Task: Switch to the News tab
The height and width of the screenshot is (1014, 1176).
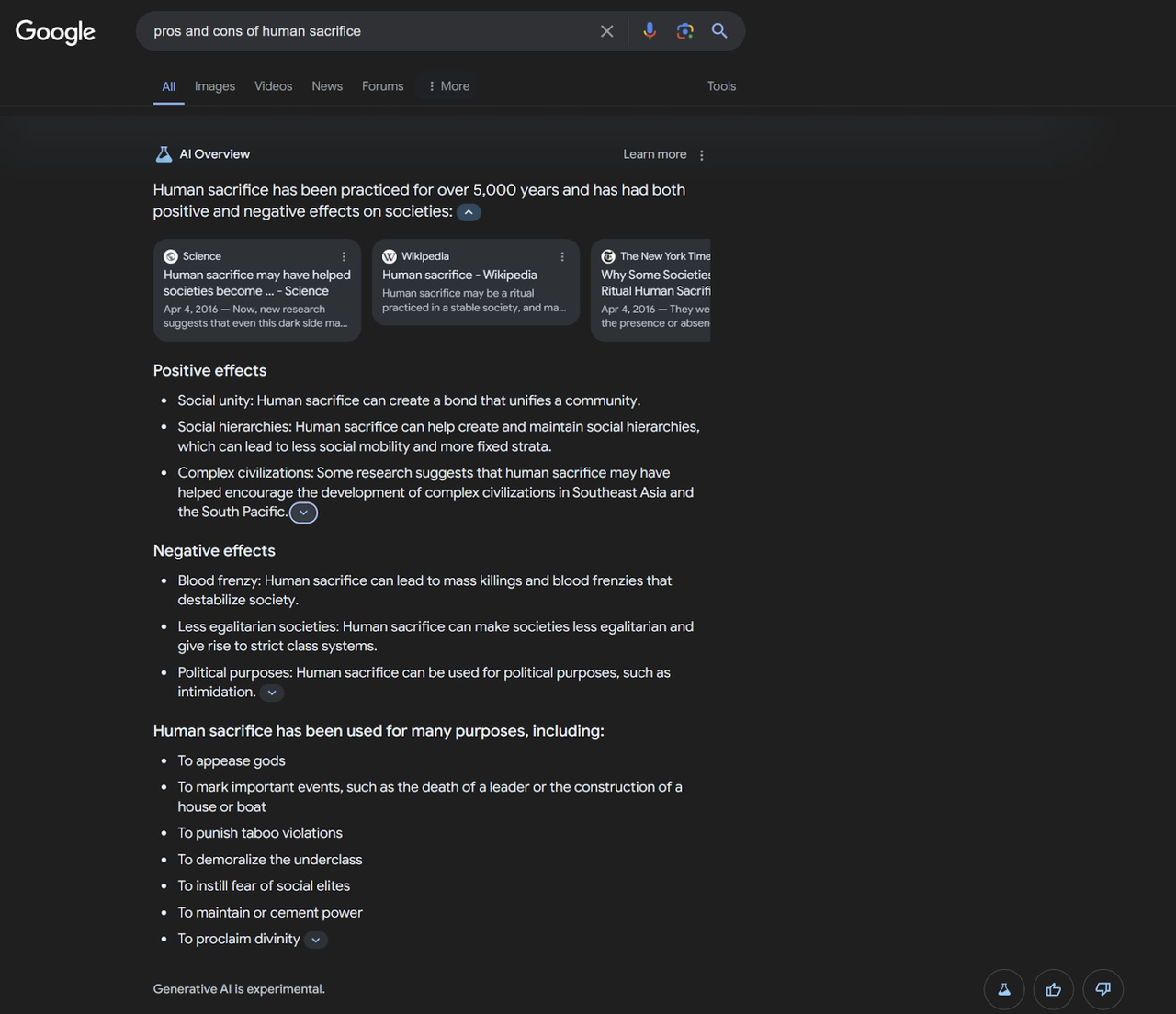Action: pos(327,86)
